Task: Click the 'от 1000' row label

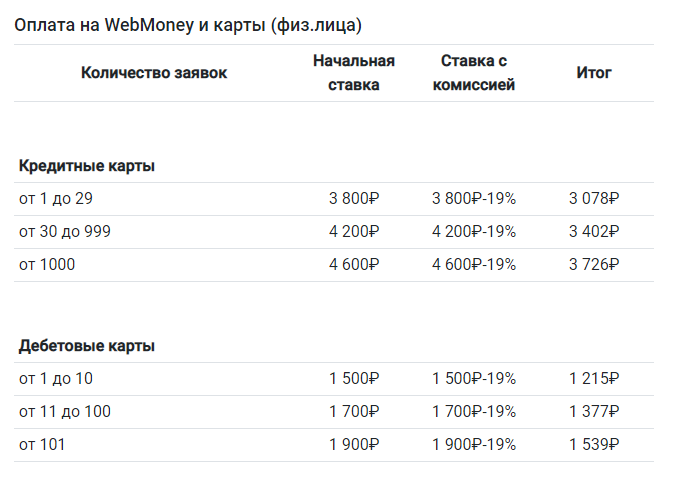Action: (47, 265)
